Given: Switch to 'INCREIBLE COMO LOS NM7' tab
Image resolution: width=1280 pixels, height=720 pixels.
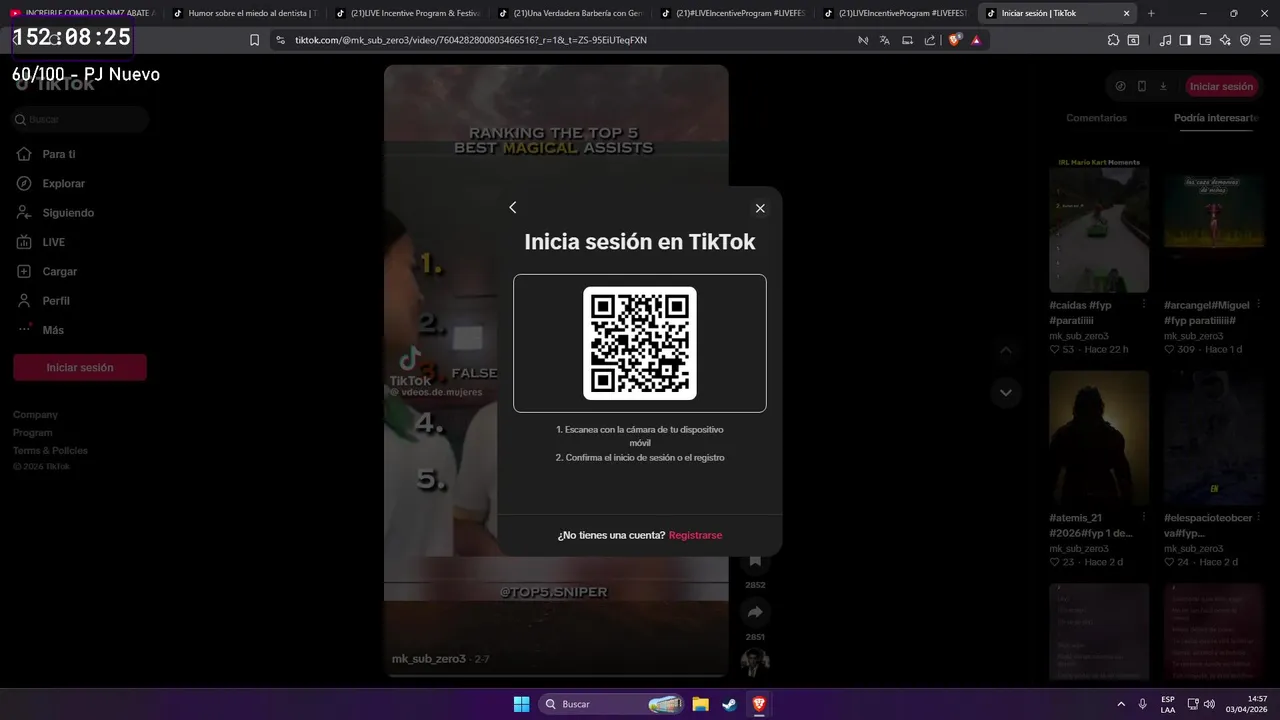Looking at the screenshot, I should 82,13.
